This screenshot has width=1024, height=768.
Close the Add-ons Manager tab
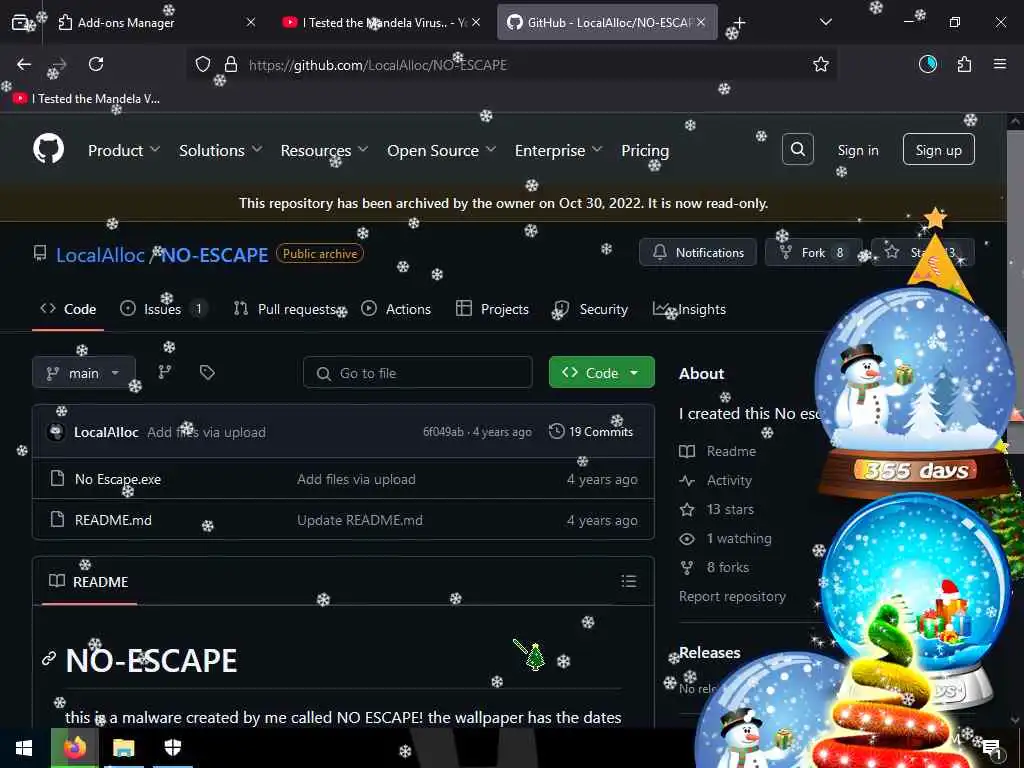(x=251, y=22)
